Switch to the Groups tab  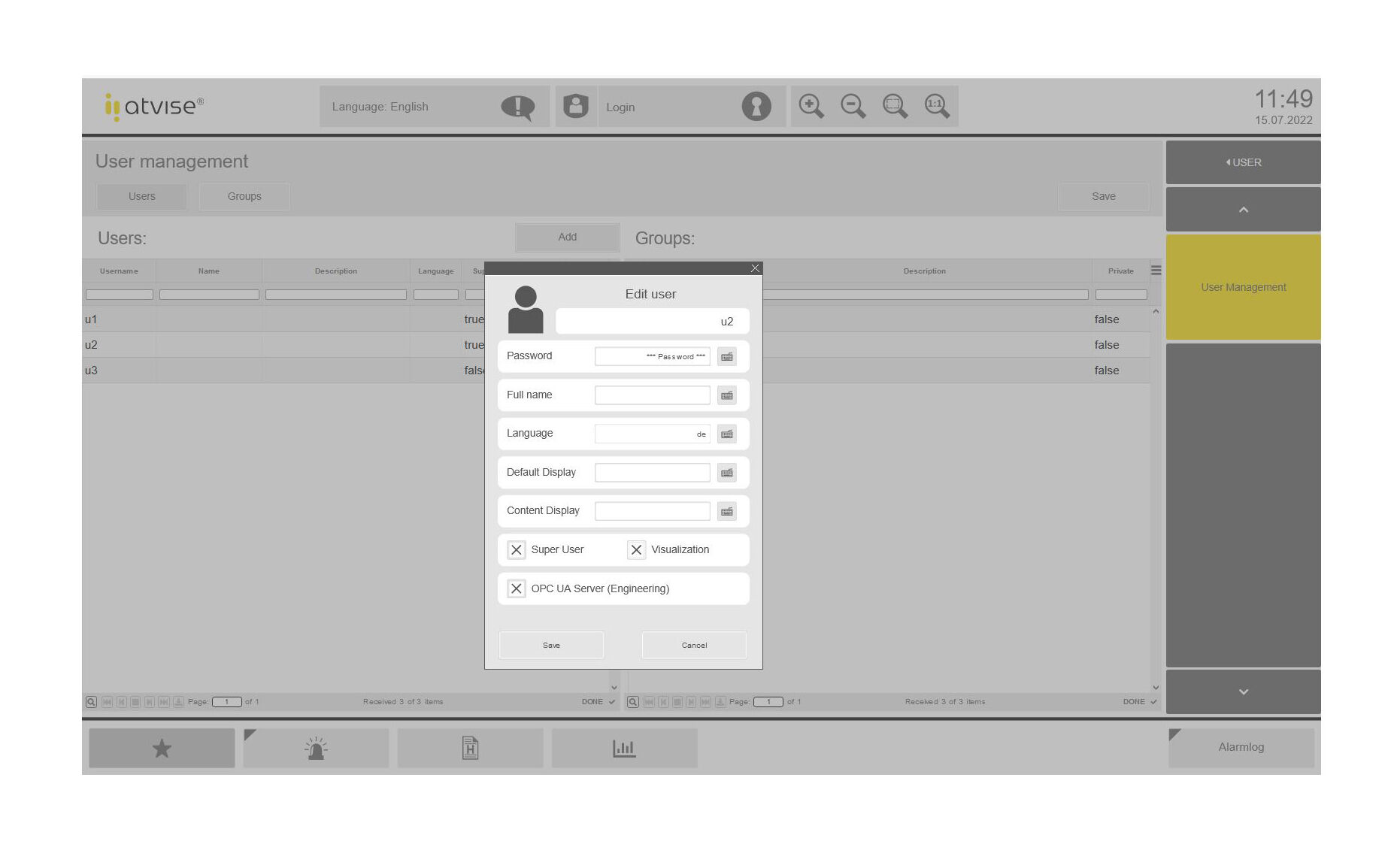tap(244, 196)
